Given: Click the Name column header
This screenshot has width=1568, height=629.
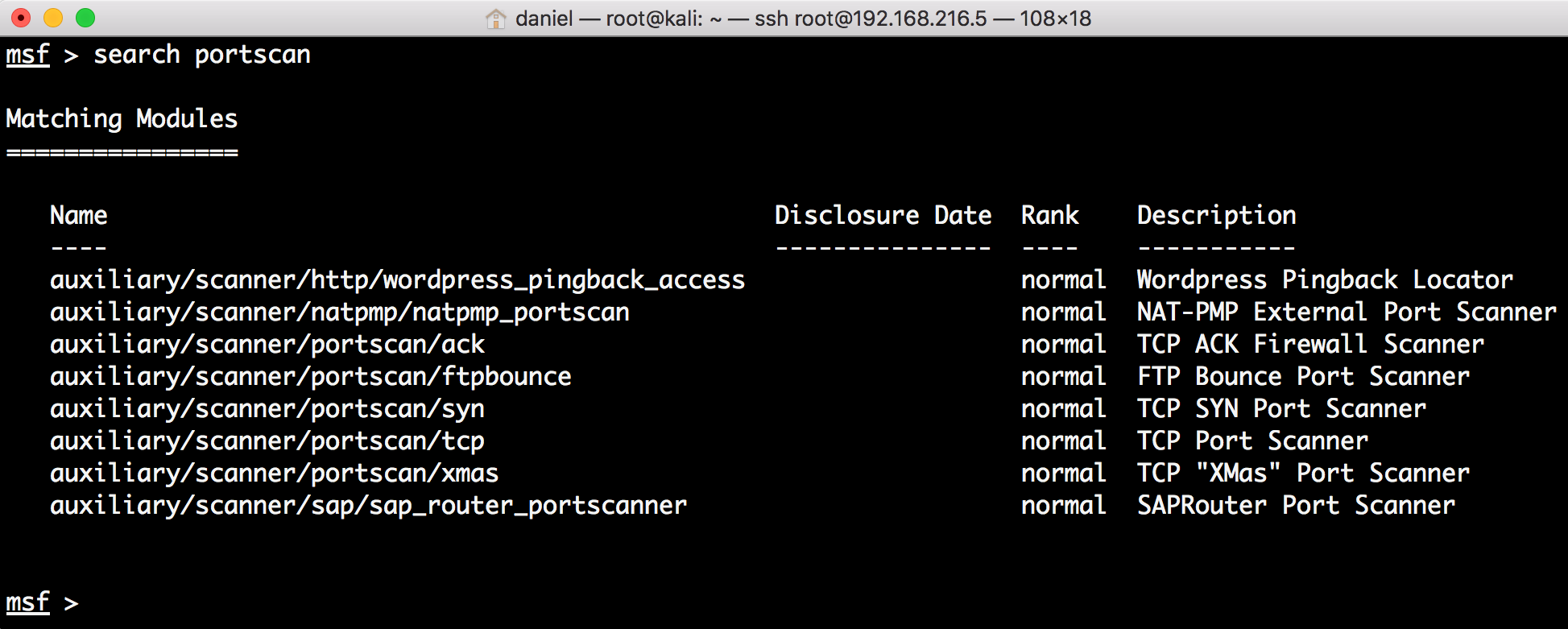Looking at the screenshot, I should (x=79, y=216).
